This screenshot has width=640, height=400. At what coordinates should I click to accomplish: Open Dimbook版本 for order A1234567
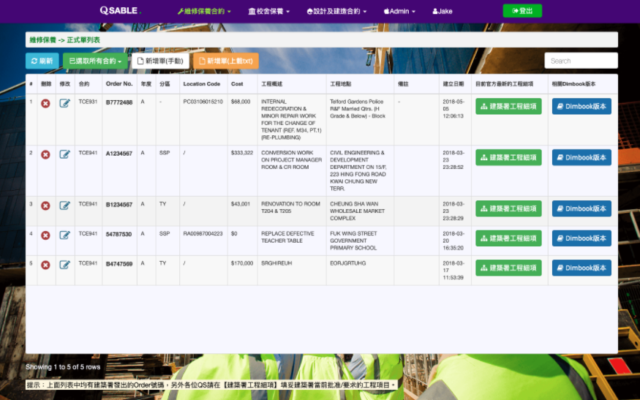click(x=582, y=158)
